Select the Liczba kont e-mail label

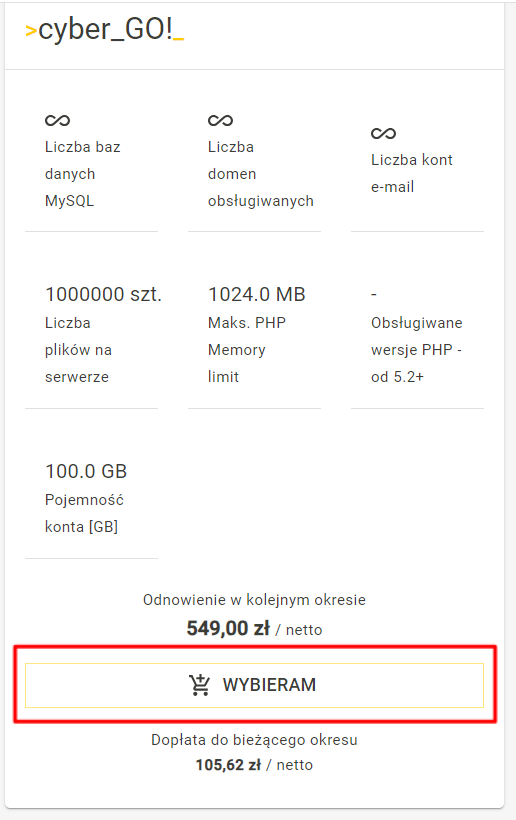pyautogui.click(x=411, y=173)
